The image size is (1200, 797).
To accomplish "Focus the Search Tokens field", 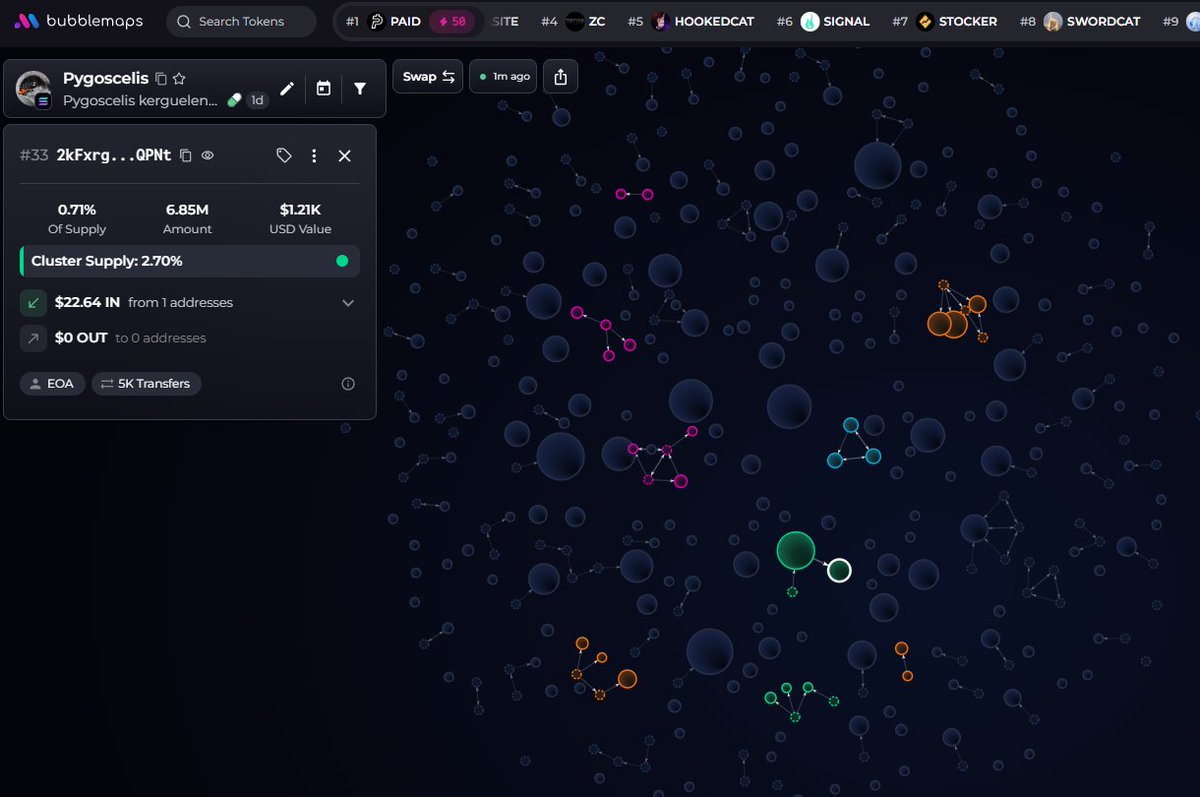I will 241,21.
